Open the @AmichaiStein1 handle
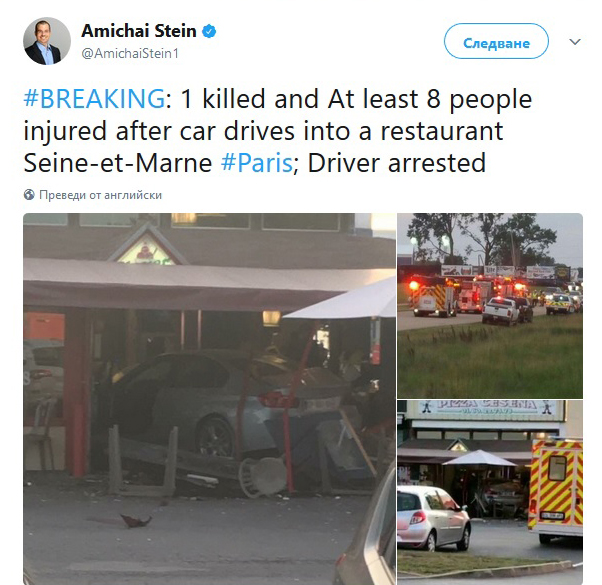 coord(130,53)
